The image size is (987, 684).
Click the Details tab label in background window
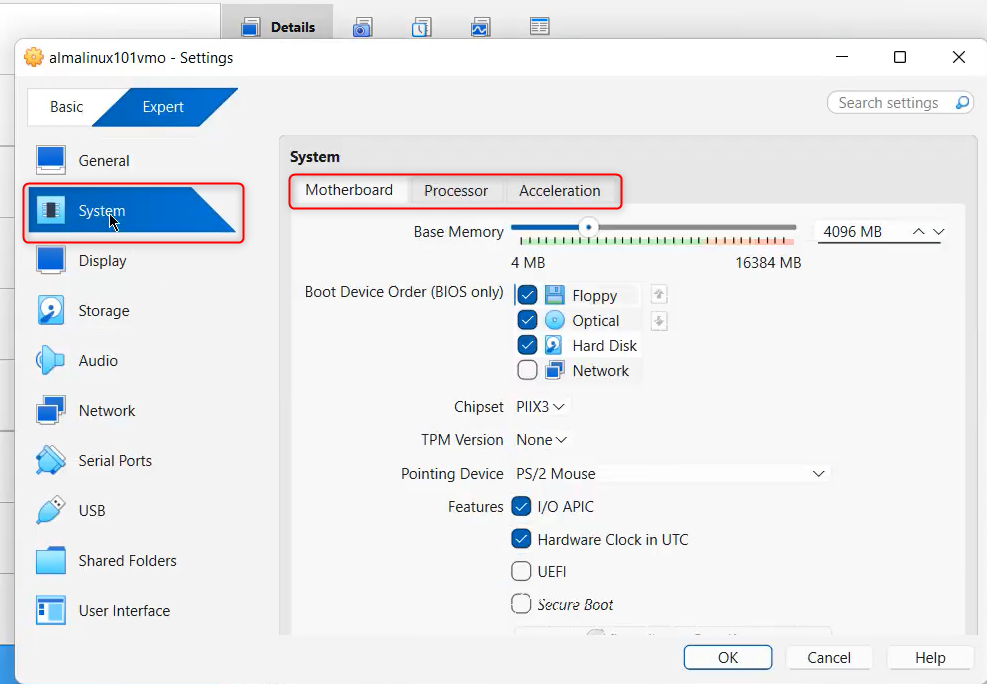click(x=293, y=27)
